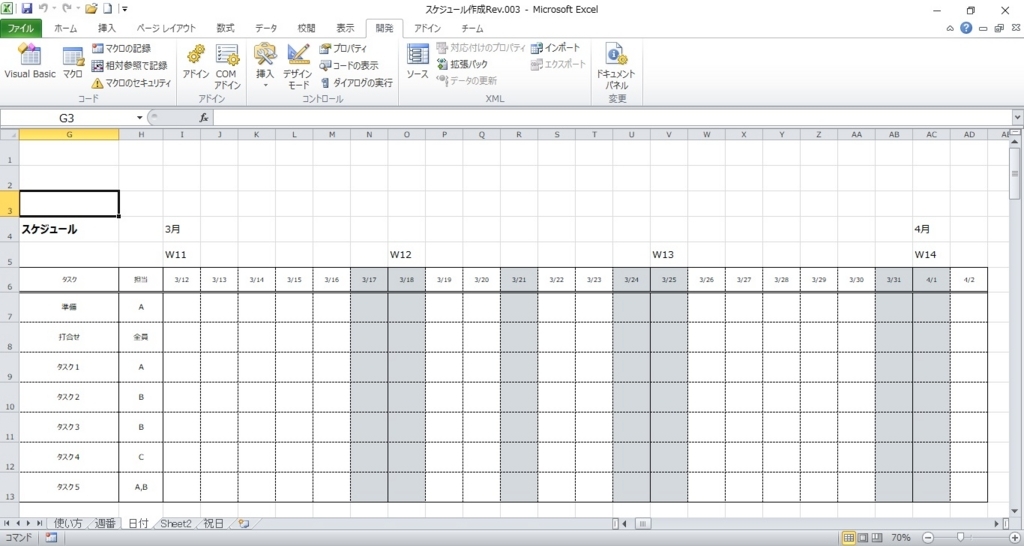Viewport: 1024px width, 546px height.
Task: Open マクロのセキュリティ settings
Action: click(x=131, y=83)
